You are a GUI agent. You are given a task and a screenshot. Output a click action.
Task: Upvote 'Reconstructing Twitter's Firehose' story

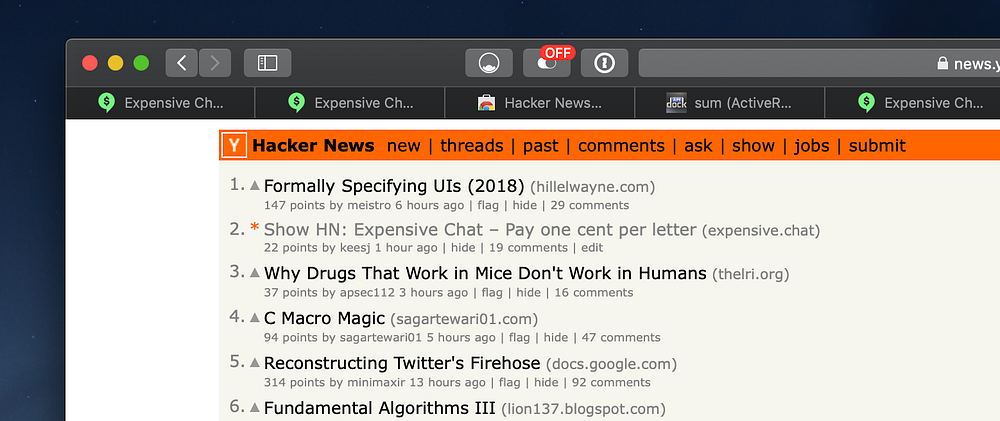[x=254, y=362]
